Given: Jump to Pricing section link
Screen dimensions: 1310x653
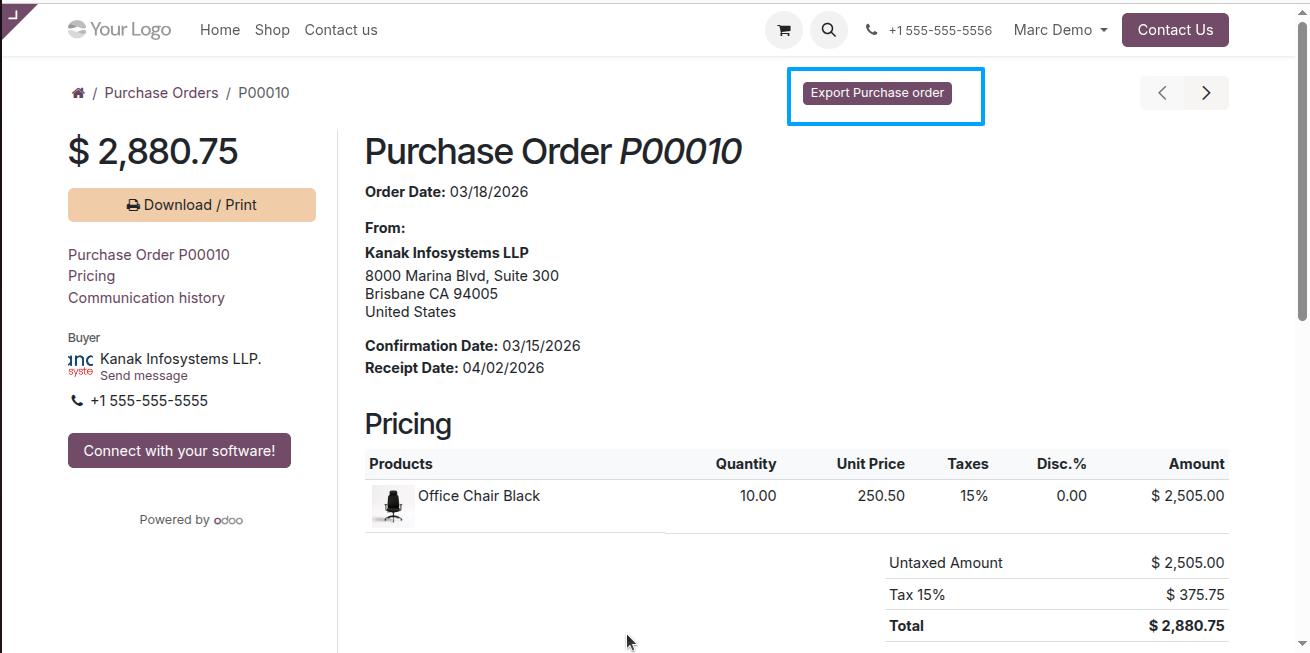Looking at the screenshot, I should [91, 276].
